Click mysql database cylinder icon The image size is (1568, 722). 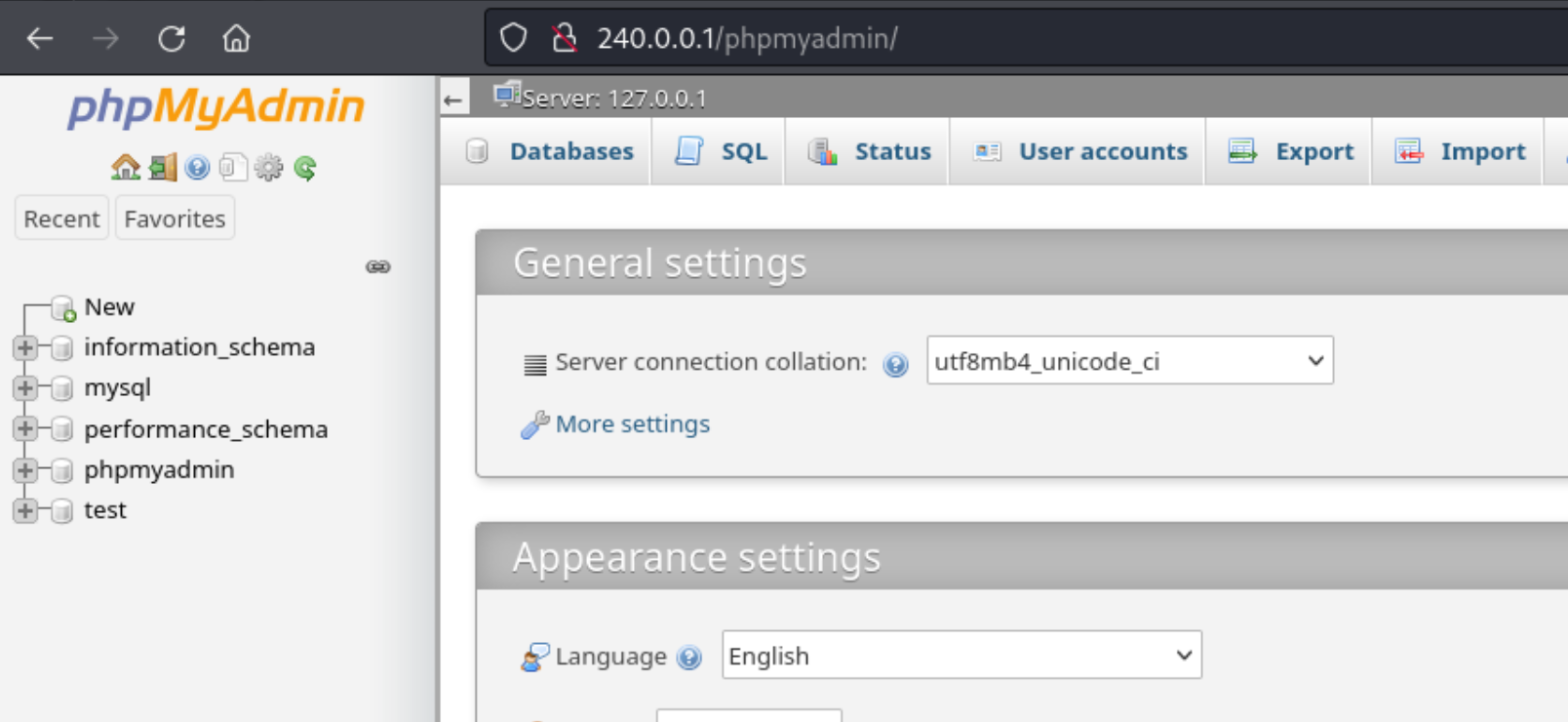tap(61, 388)
